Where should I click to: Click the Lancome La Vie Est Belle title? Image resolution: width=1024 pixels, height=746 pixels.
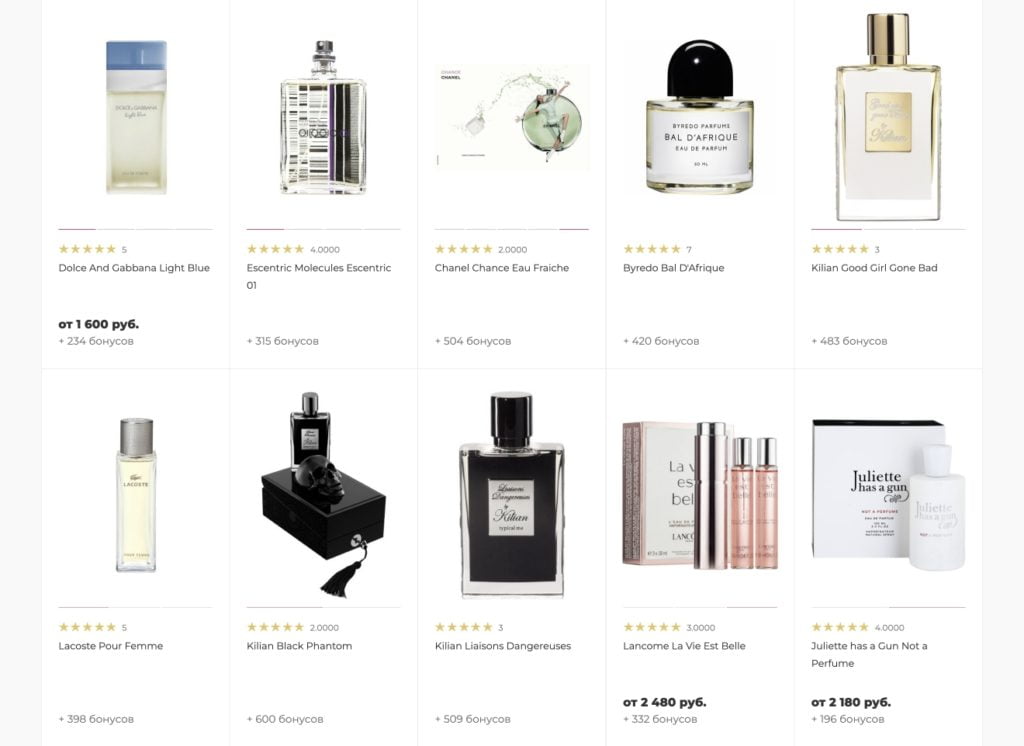point(684,646)
